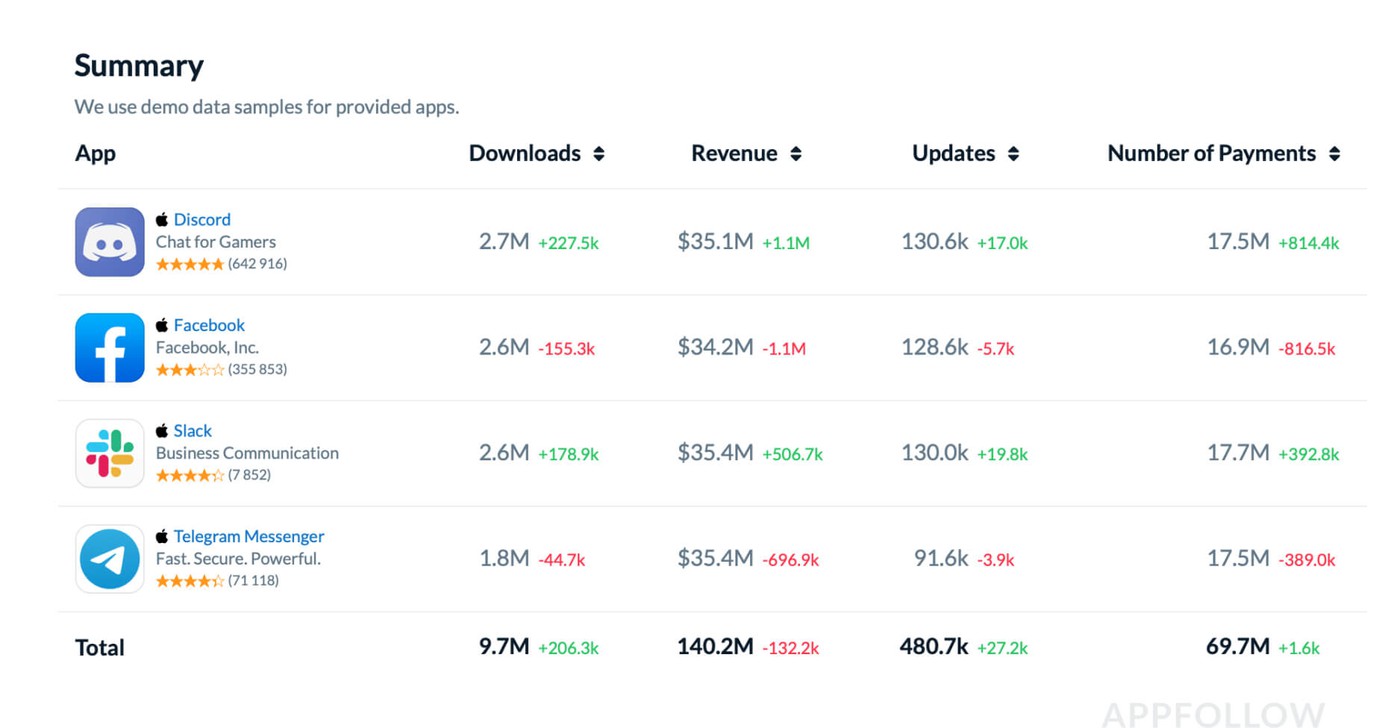The height and width of the screenshot is (728, 1400).
Task: Click the Facebook, Inc. publisher text
Action: (x=207, y=348)
